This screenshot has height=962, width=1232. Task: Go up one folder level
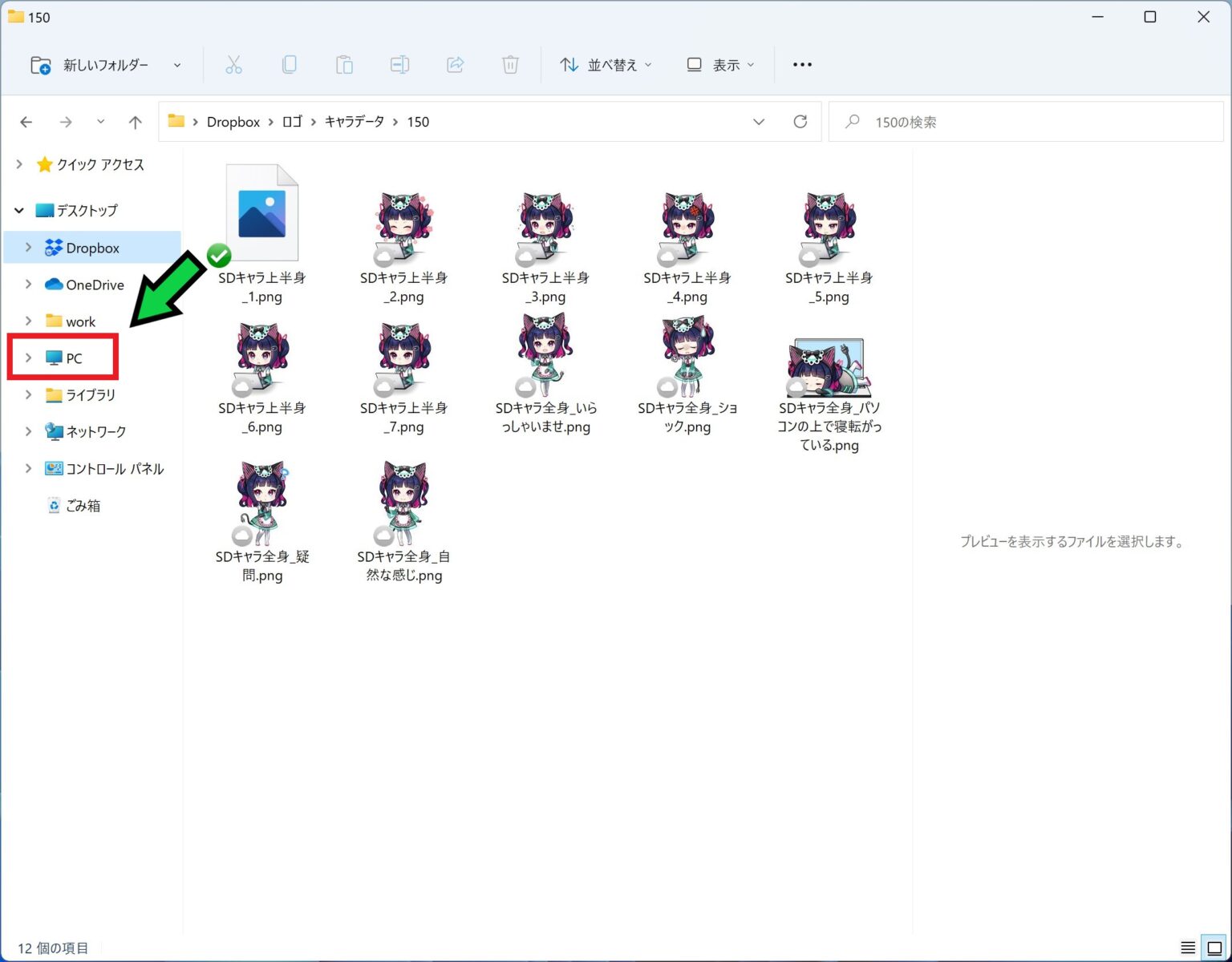(x=135, y=122)
